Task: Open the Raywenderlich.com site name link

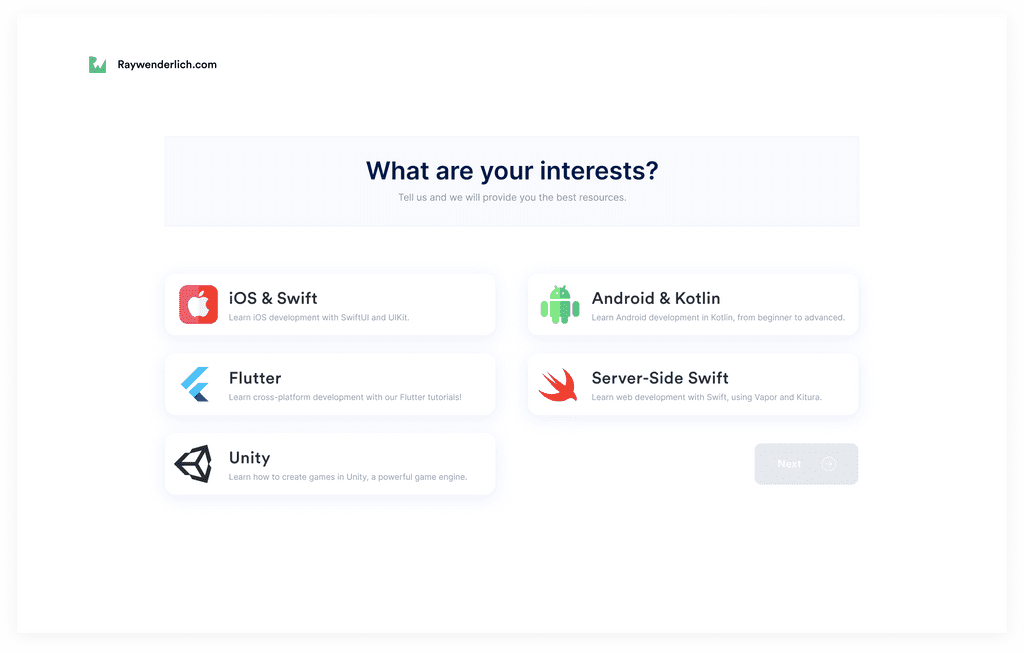Action: (167, 64)
